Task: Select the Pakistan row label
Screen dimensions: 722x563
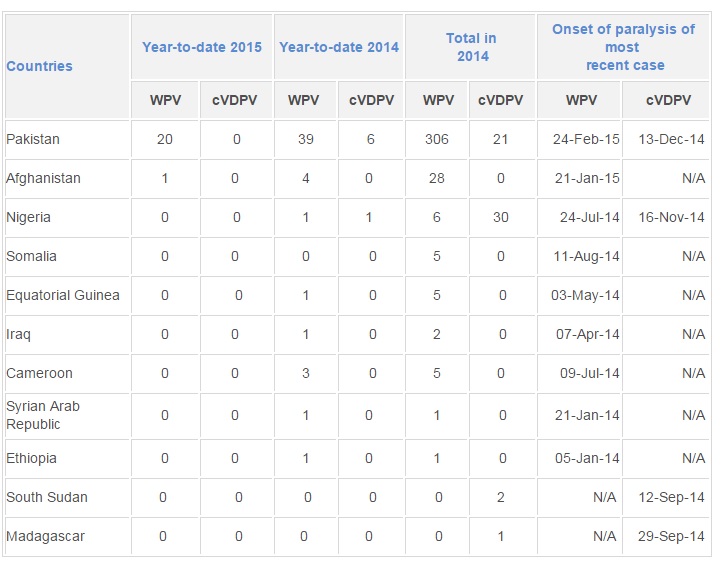Action: [x=33, y=139]
